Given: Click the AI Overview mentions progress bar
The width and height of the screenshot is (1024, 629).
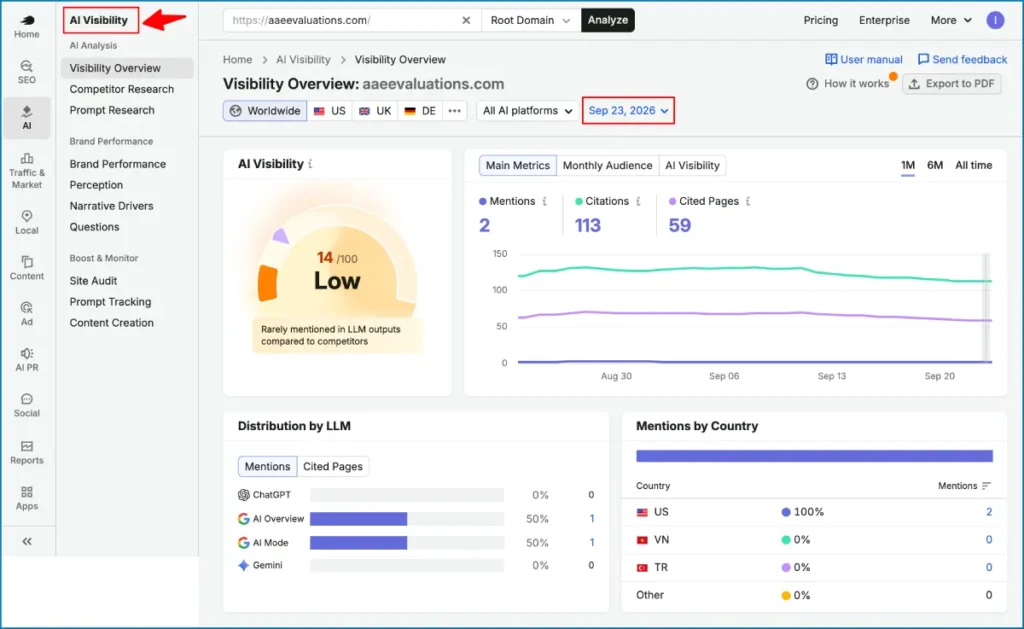Looking at the screenshot, I should pyautogui.click(x=407, y=519).
